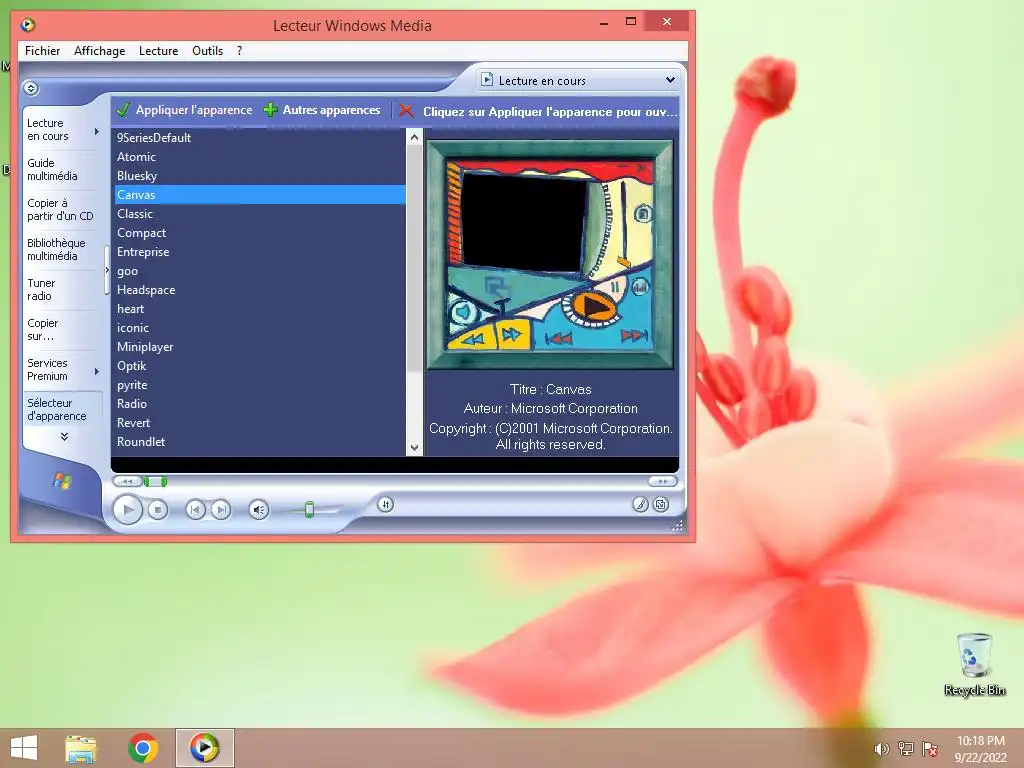Click the Windows logo in player corner

(62, 481)
